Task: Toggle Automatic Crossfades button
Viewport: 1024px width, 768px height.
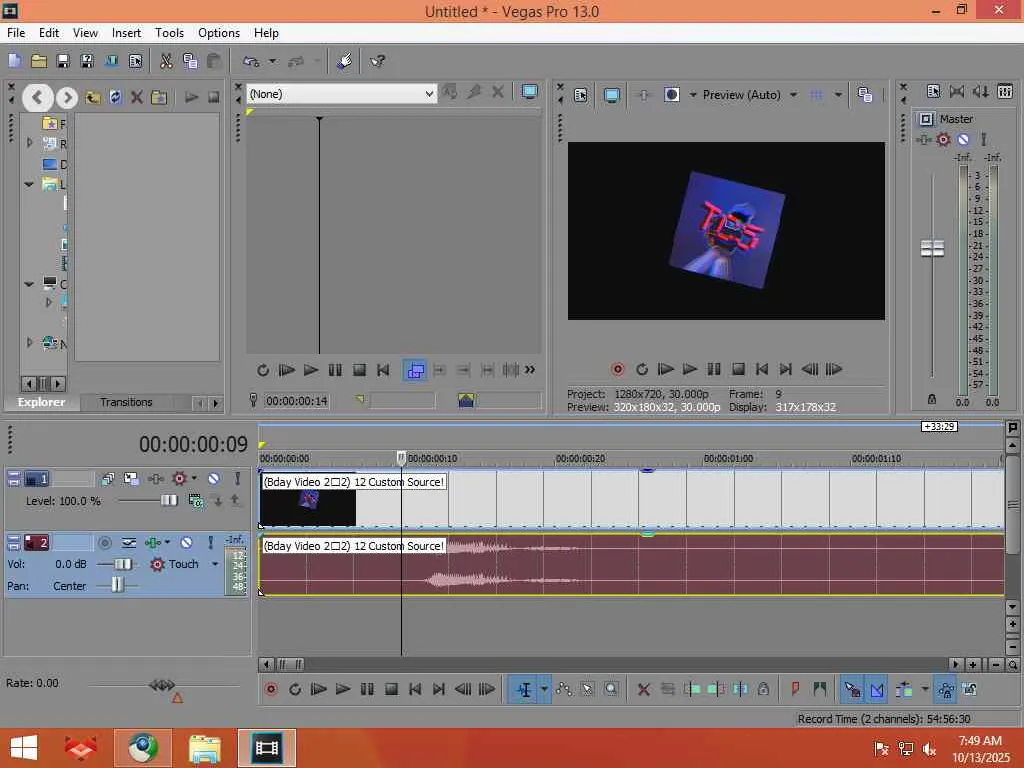Action: (877, 690)
